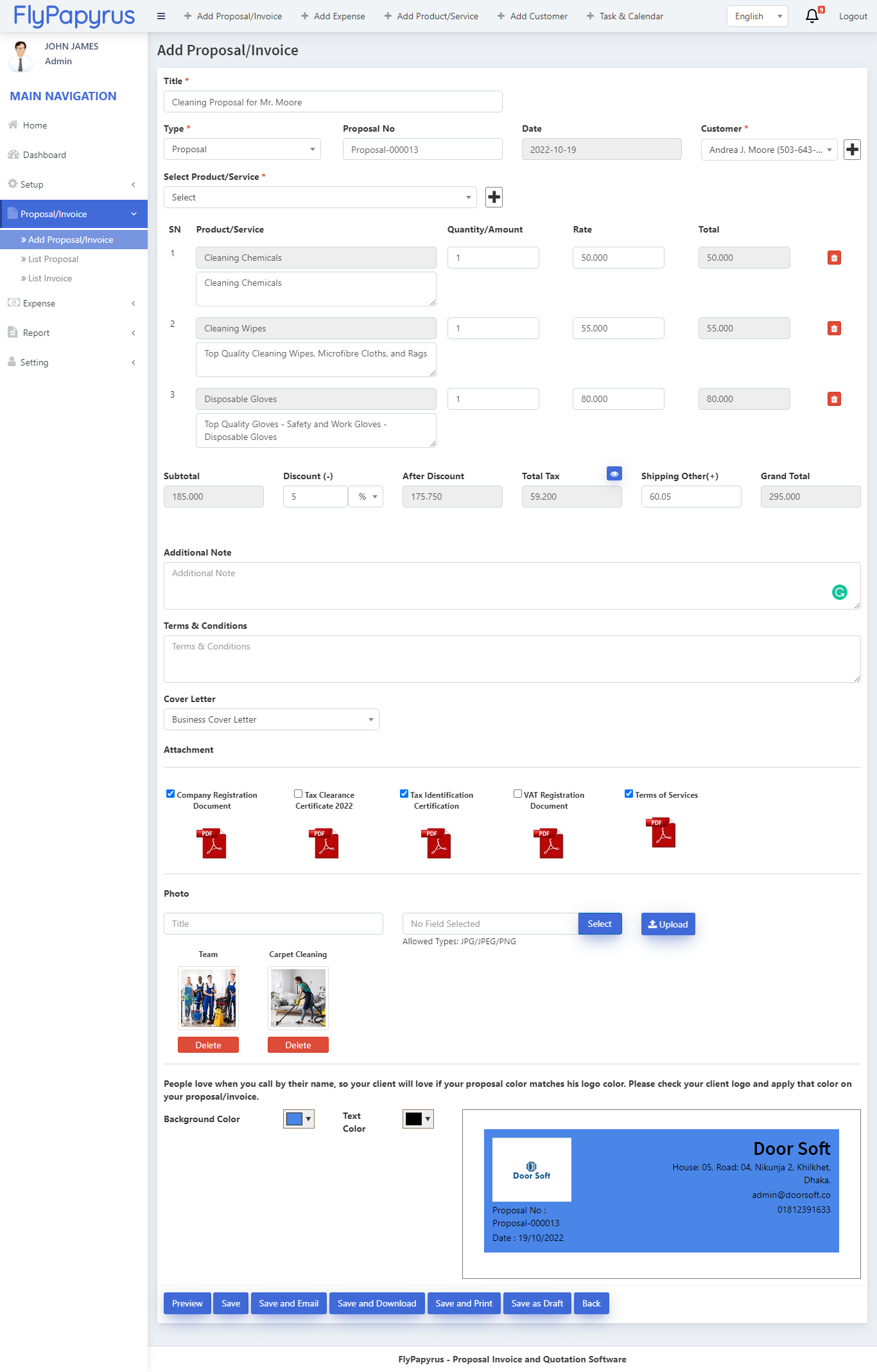Click the notification bell icon

click(812, 16)
